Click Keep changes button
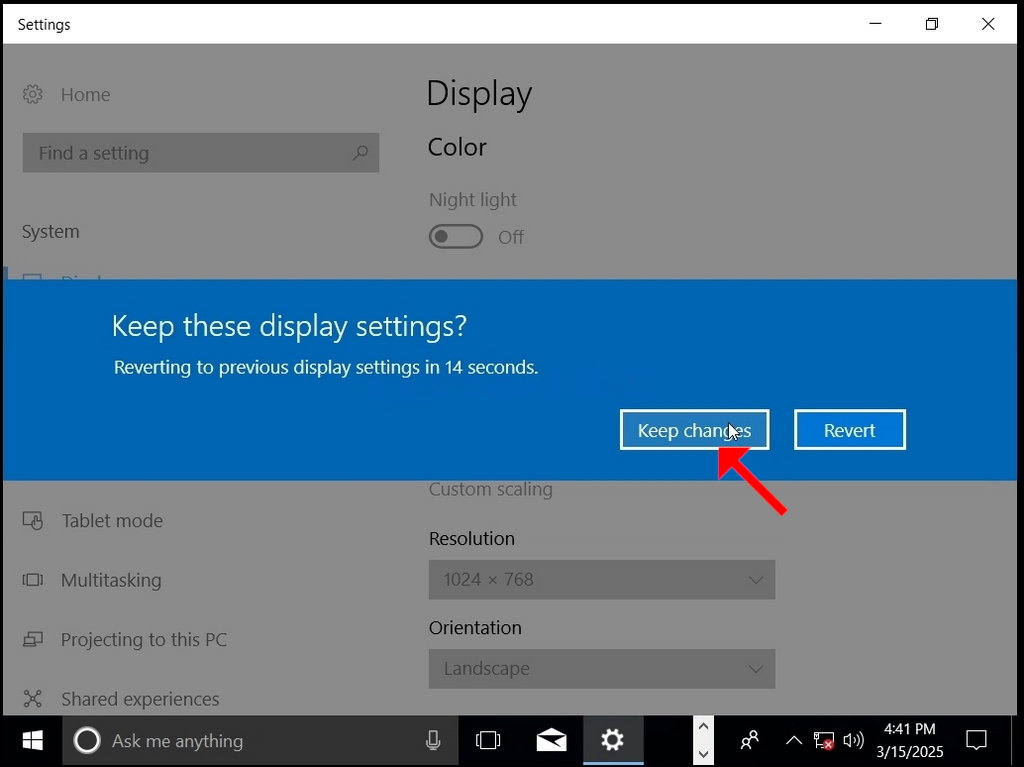This screenshot has width=1024, height=767. pos(694,430)
